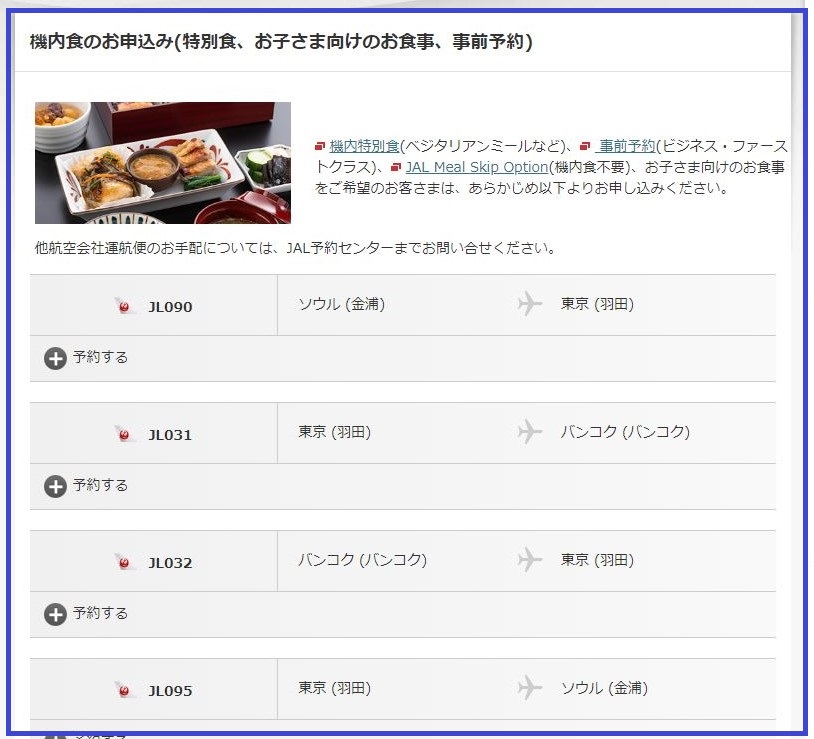Select flight number JL090
814x739 pixels.
pos(170,307)
